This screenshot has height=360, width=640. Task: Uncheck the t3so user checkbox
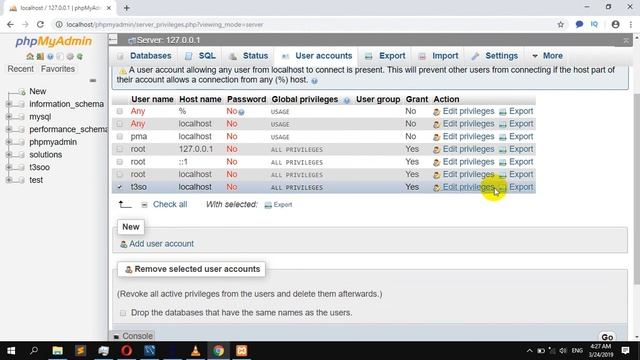click(x=120, y=187)
